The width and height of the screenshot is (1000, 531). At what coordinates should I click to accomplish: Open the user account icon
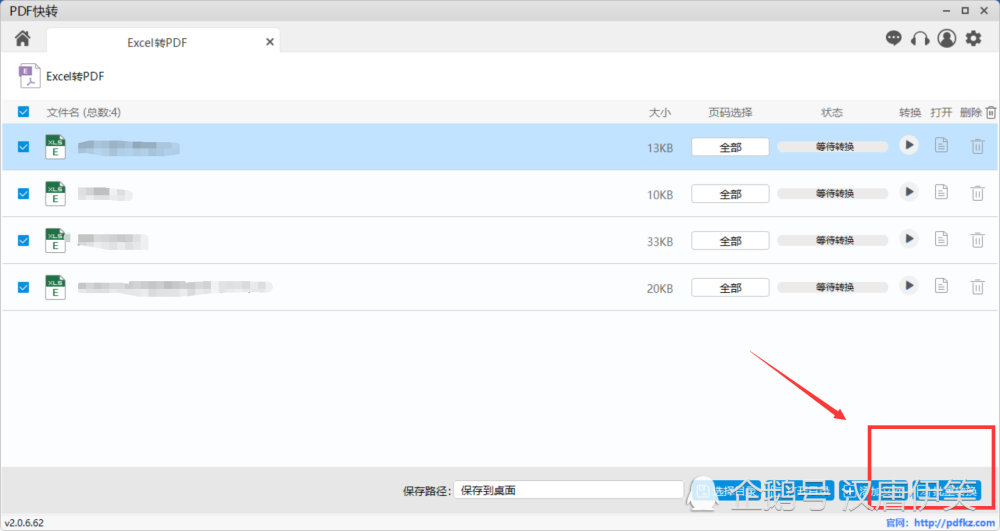[x=946, y=39]
